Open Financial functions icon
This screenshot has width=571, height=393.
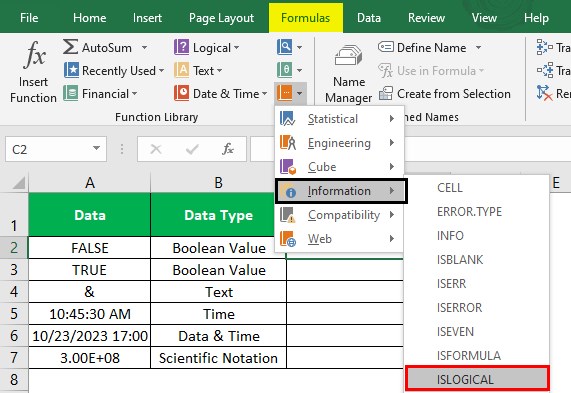coord(70,93)
